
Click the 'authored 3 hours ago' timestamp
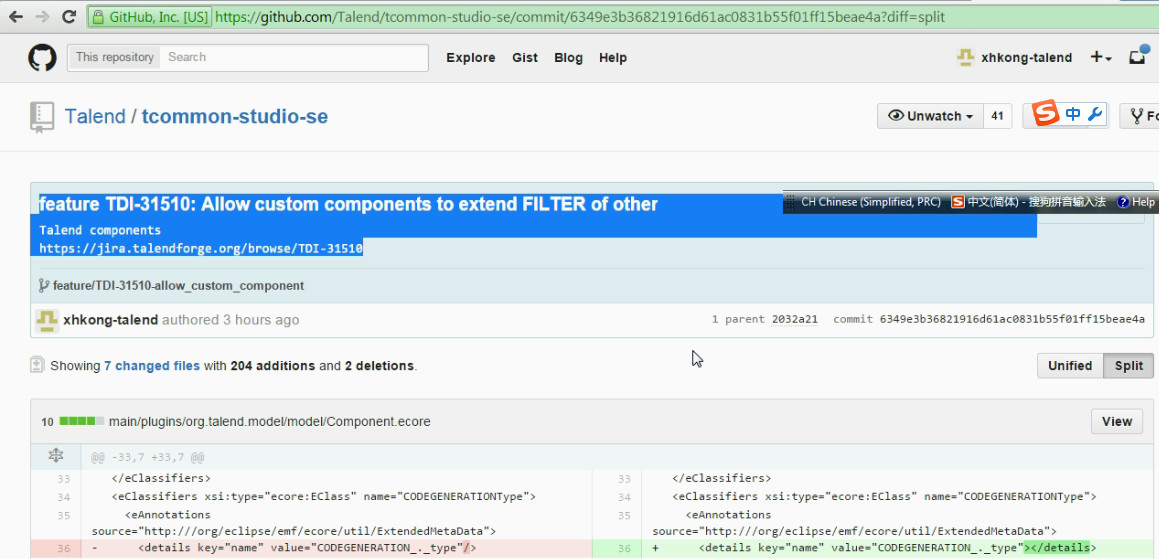pos(231,320)
